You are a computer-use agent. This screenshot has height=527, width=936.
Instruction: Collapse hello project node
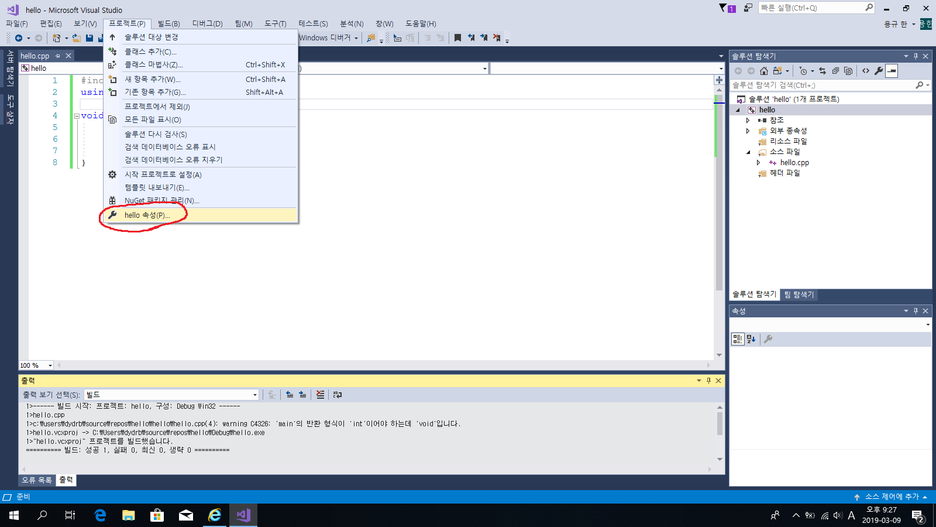point(738,110)
